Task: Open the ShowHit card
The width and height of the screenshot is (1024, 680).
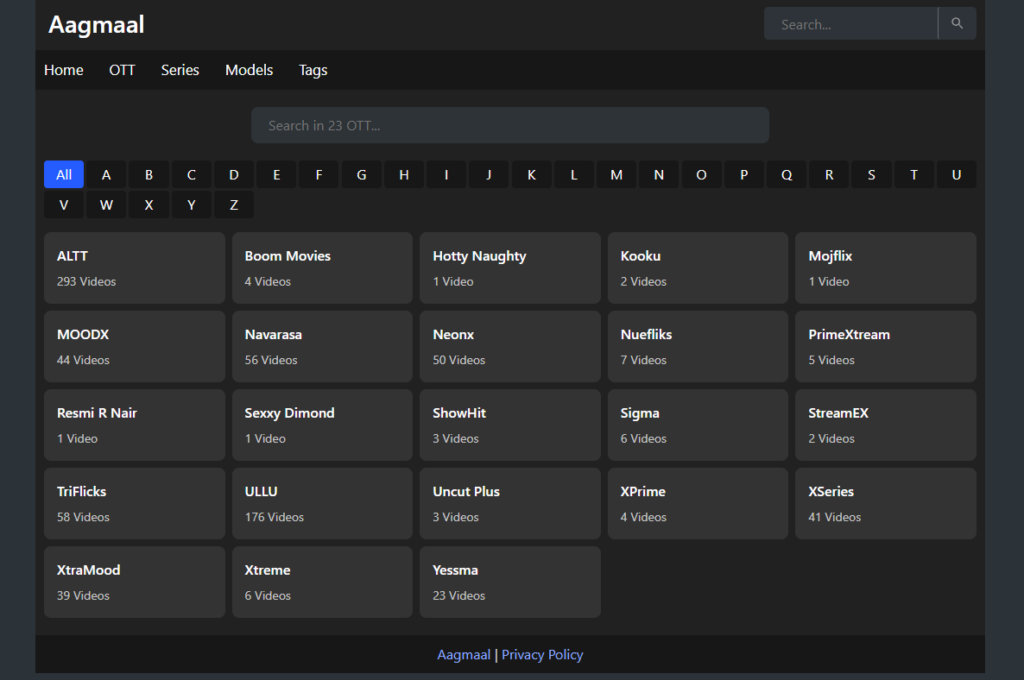Action: tap(510, 425)
